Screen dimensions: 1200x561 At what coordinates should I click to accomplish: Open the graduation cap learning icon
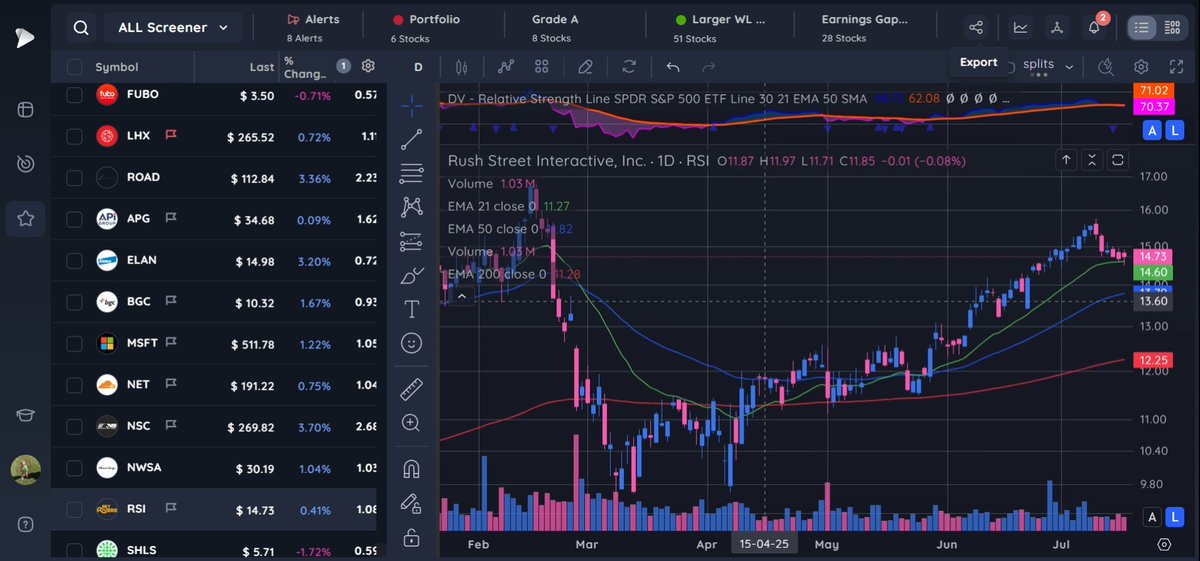click(25, 416)
